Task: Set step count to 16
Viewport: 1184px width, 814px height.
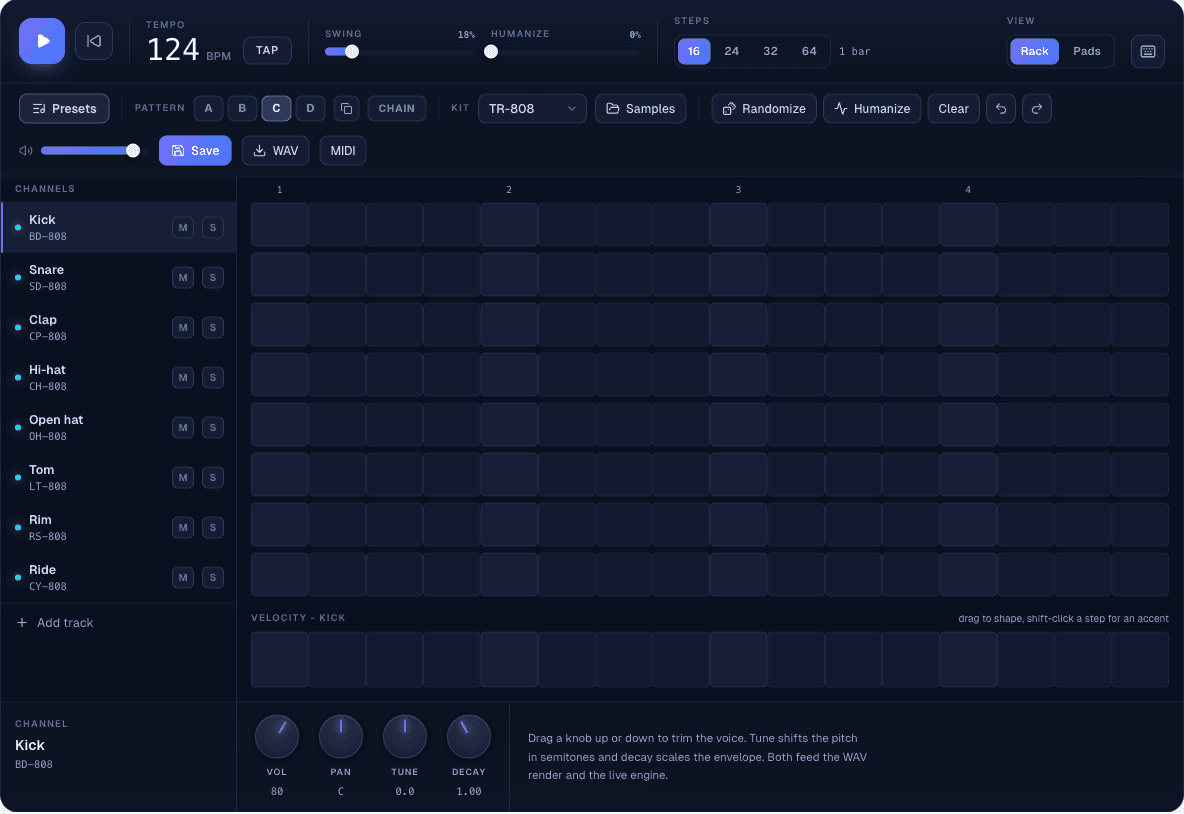Action: (694, 51)
